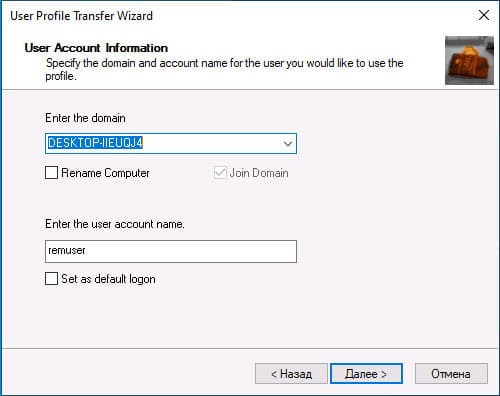Toggle the grayed Join Domain checkbox

[x=220, y=173]
